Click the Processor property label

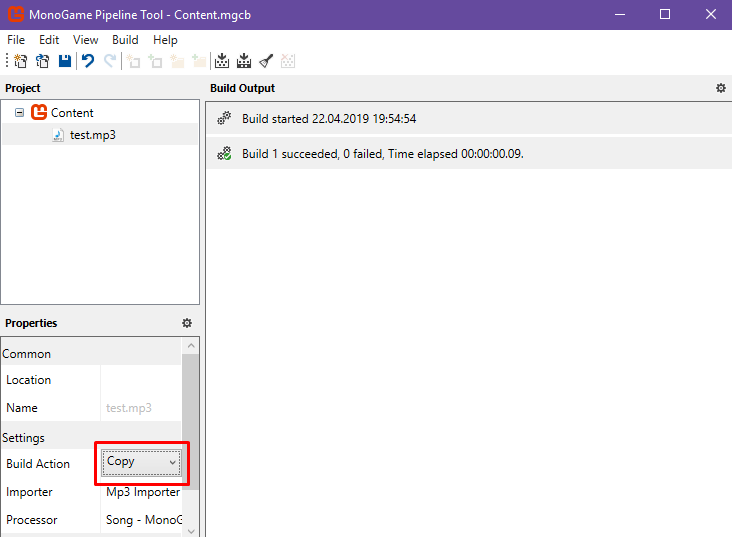32,520
